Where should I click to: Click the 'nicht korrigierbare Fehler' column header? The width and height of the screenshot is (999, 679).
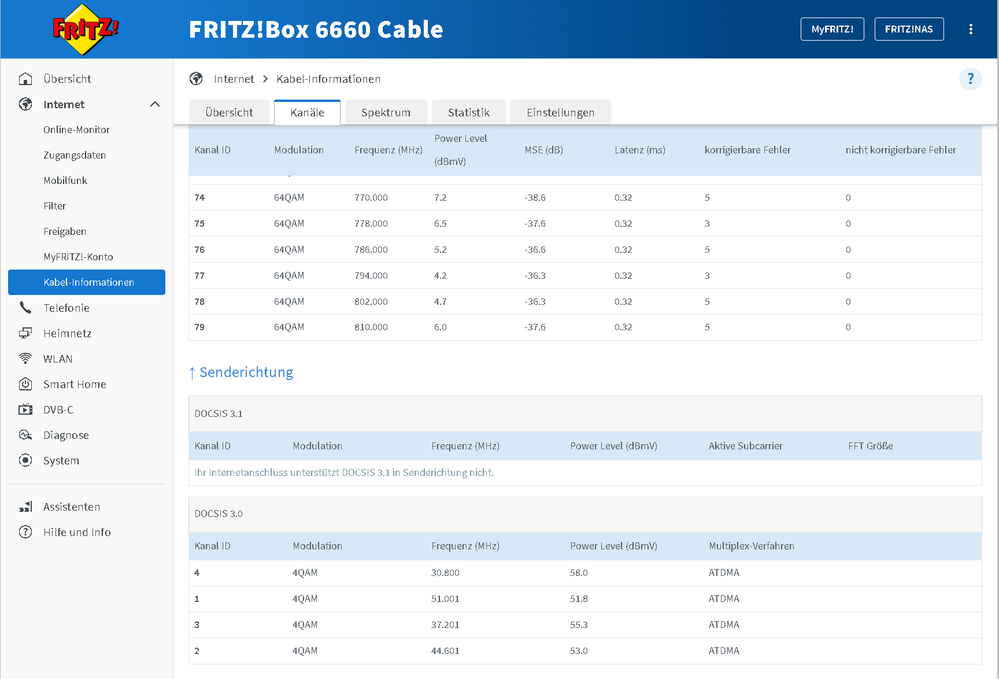click(900, 150)
